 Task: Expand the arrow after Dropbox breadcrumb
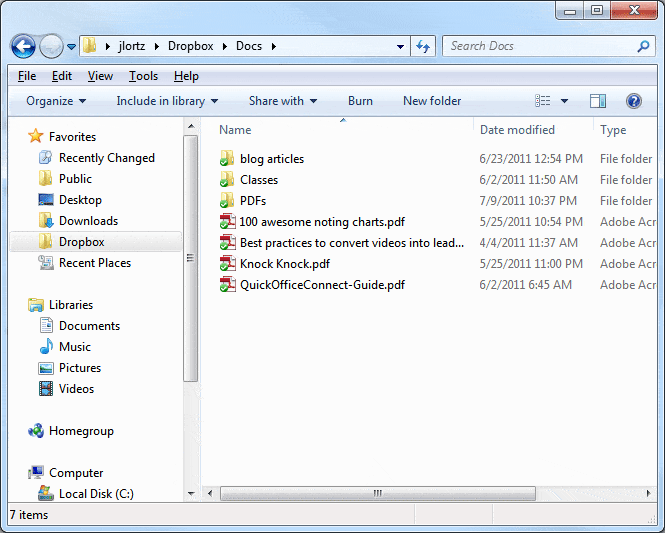click(x=225, y=46)
